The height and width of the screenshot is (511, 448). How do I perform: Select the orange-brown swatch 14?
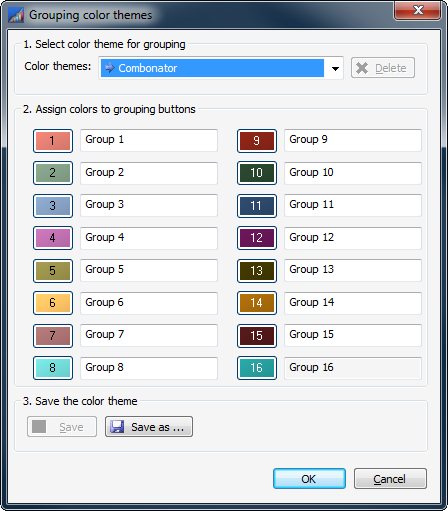pos(257,303)
